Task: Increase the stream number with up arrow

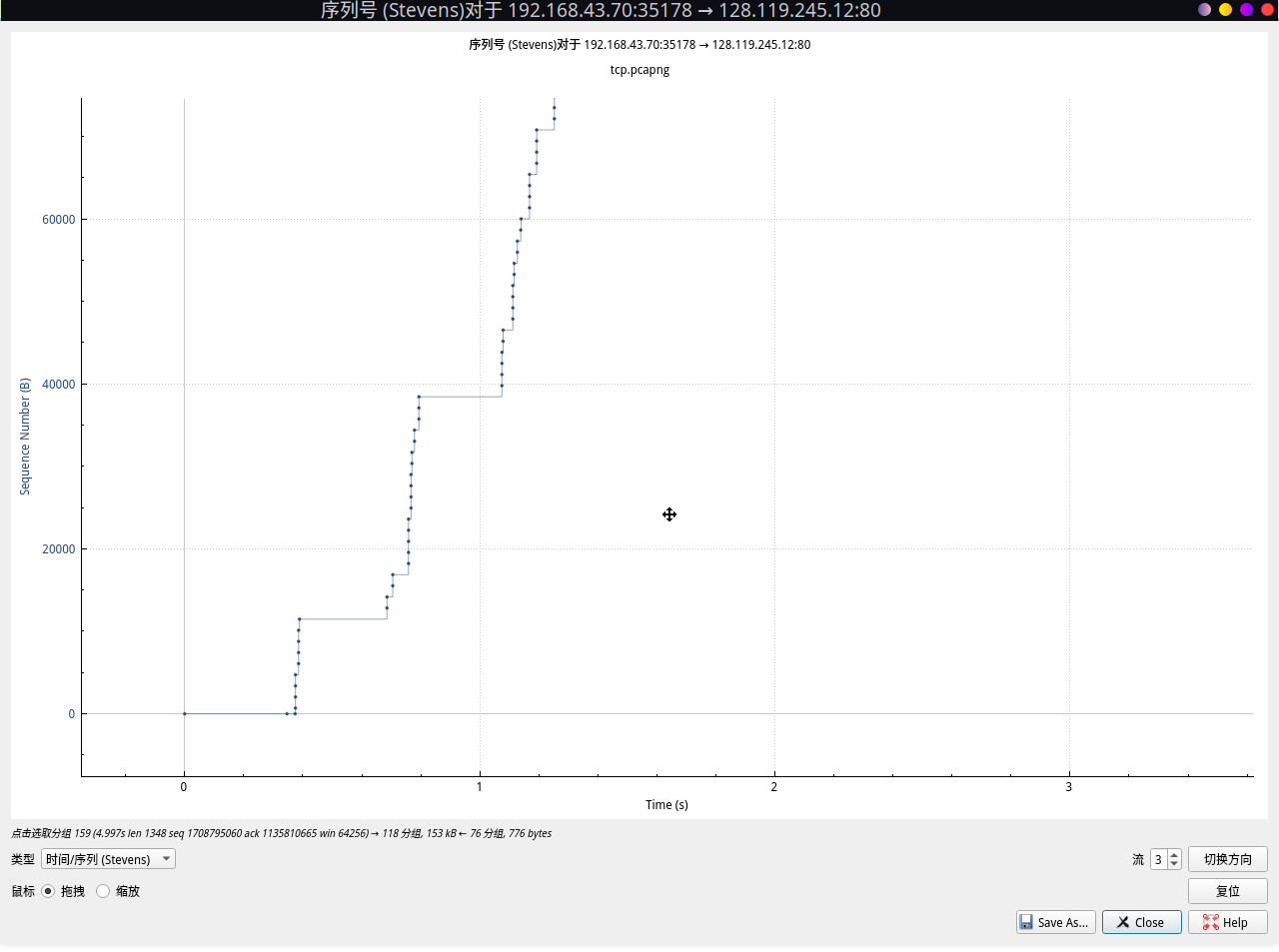Action: tap(1174, 854)
